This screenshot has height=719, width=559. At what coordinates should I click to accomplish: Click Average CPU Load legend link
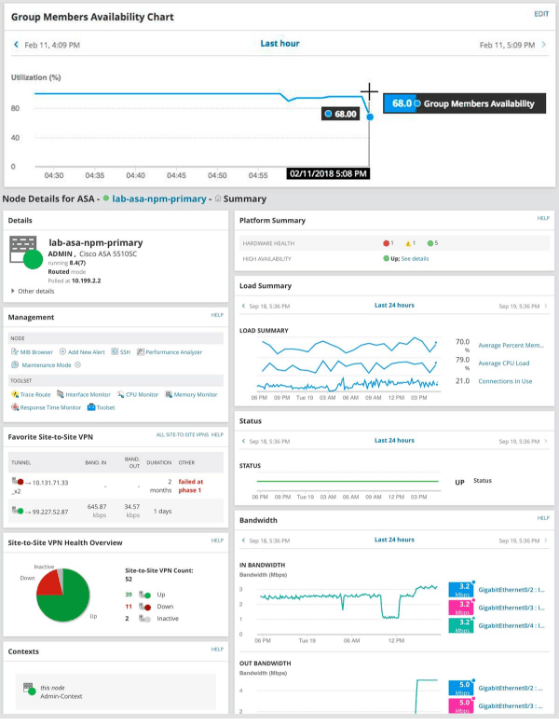tap(504, 363)
